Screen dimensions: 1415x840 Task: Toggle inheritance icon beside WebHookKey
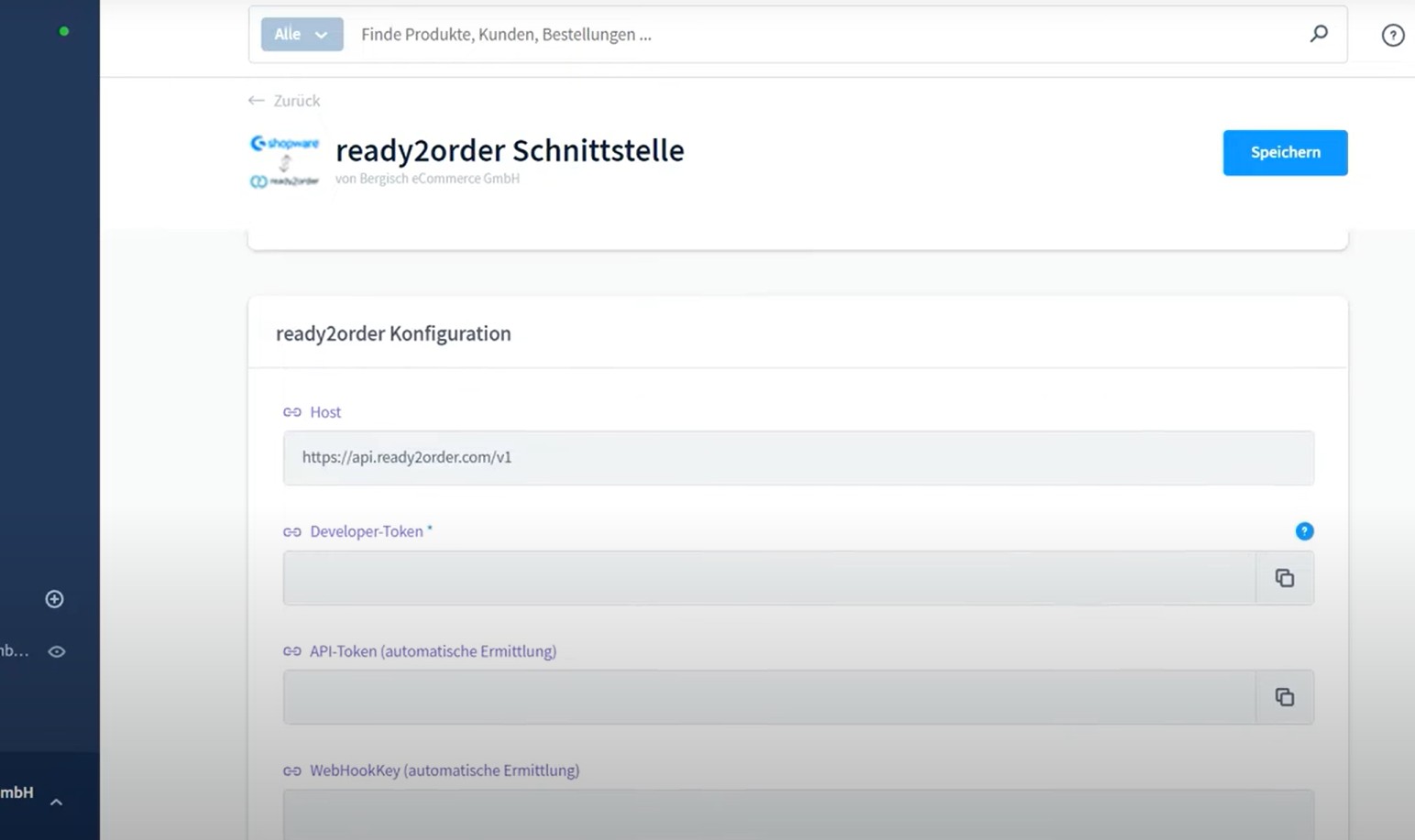tap(292, 771)
